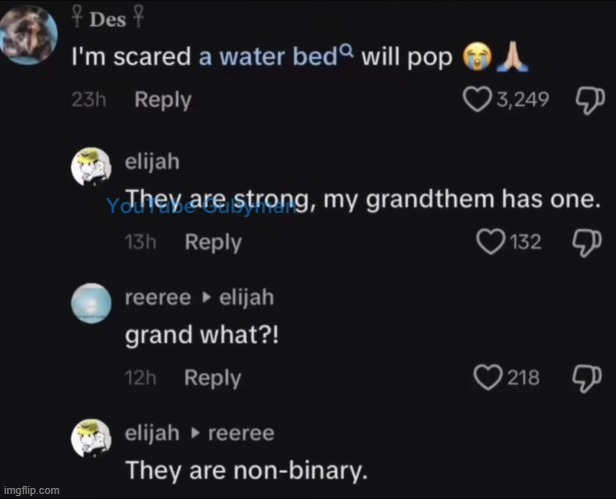Open elijah's avatar on non-binary reply
The image size is (616, 499).
pos(90,439)
